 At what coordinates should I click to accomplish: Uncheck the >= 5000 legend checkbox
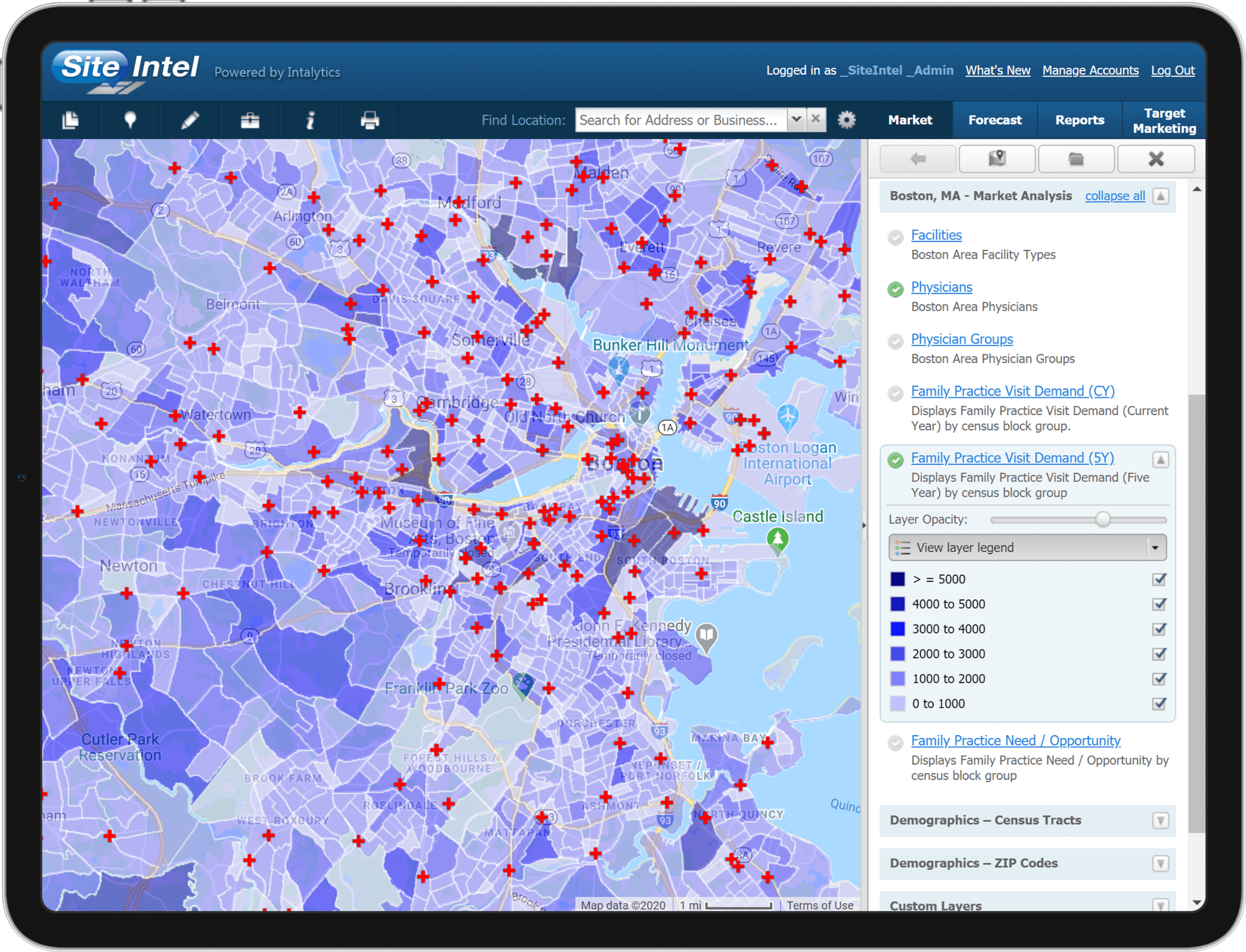tap(1159, 579)
